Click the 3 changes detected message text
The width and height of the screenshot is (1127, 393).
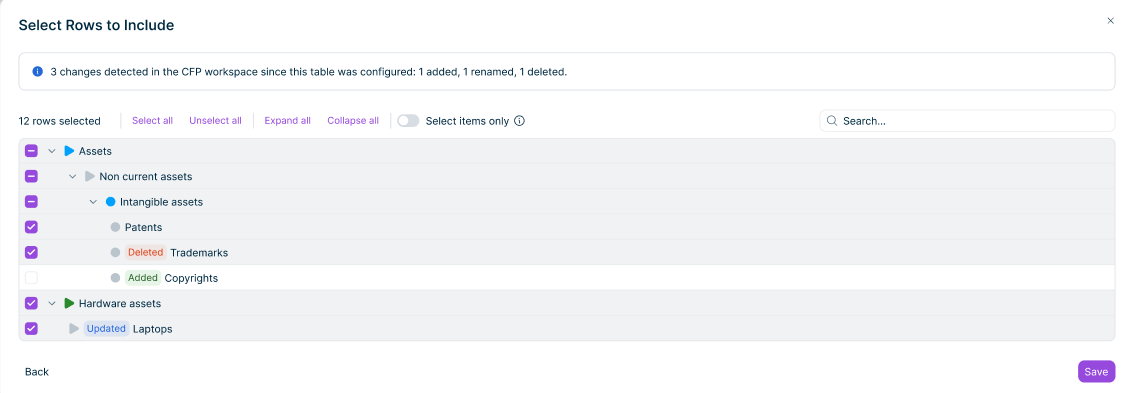pos(309,72)
